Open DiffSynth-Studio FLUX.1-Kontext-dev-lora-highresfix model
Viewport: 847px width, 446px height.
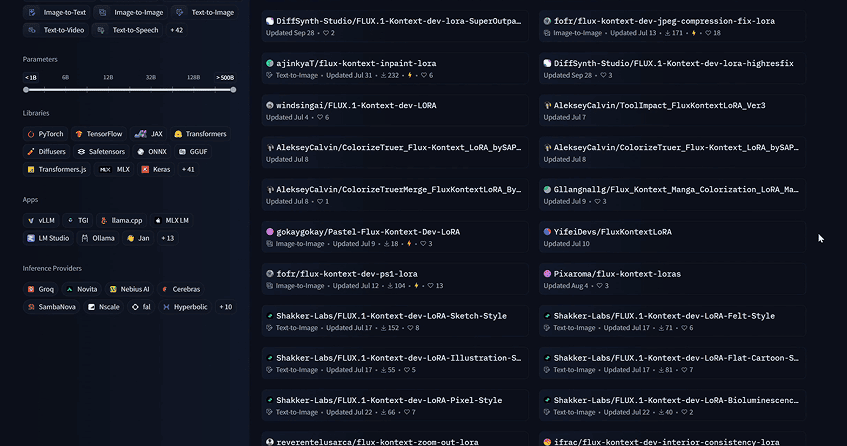(673, 69)
